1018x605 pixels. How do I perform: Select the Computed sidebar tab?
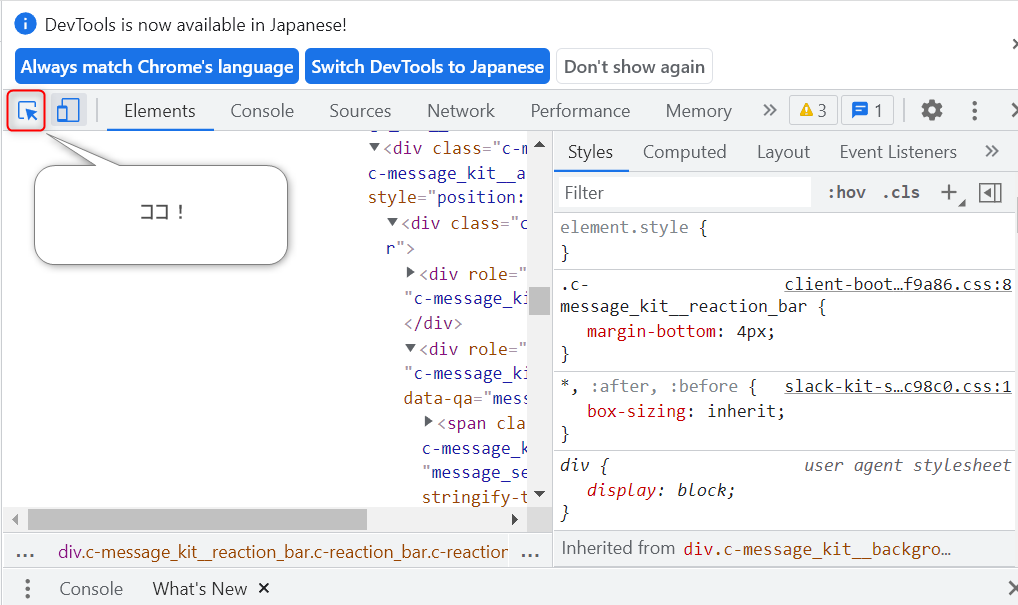[x=684, y=152]
